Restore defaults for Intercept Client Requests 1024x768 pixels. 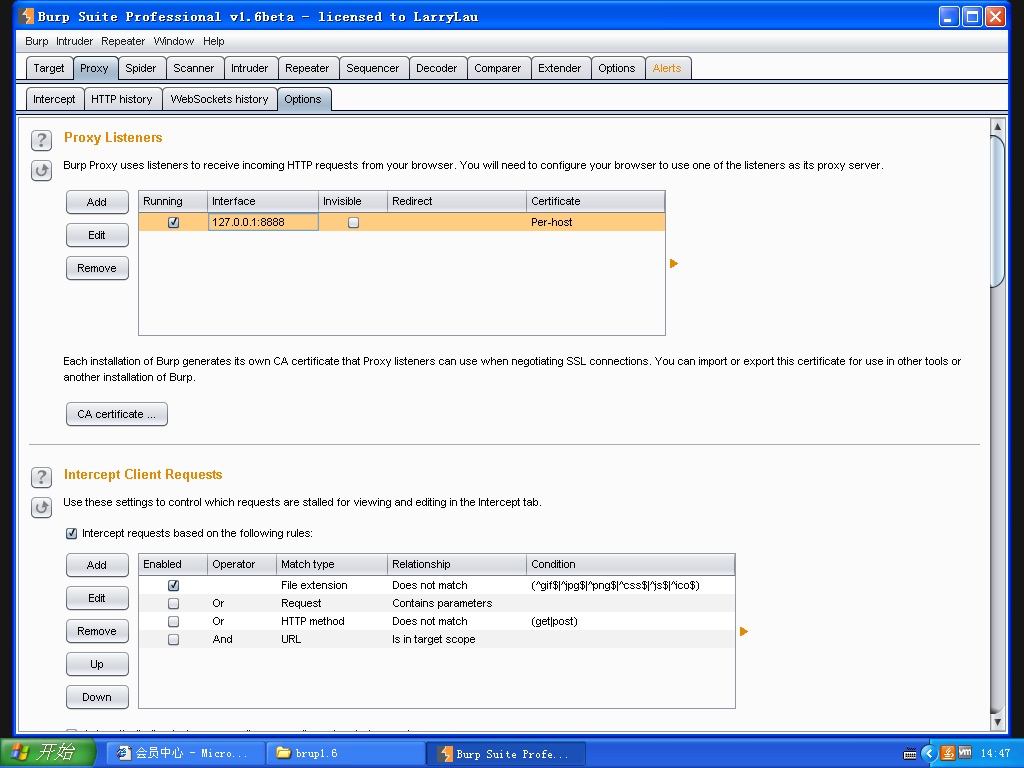pos(41,507)
